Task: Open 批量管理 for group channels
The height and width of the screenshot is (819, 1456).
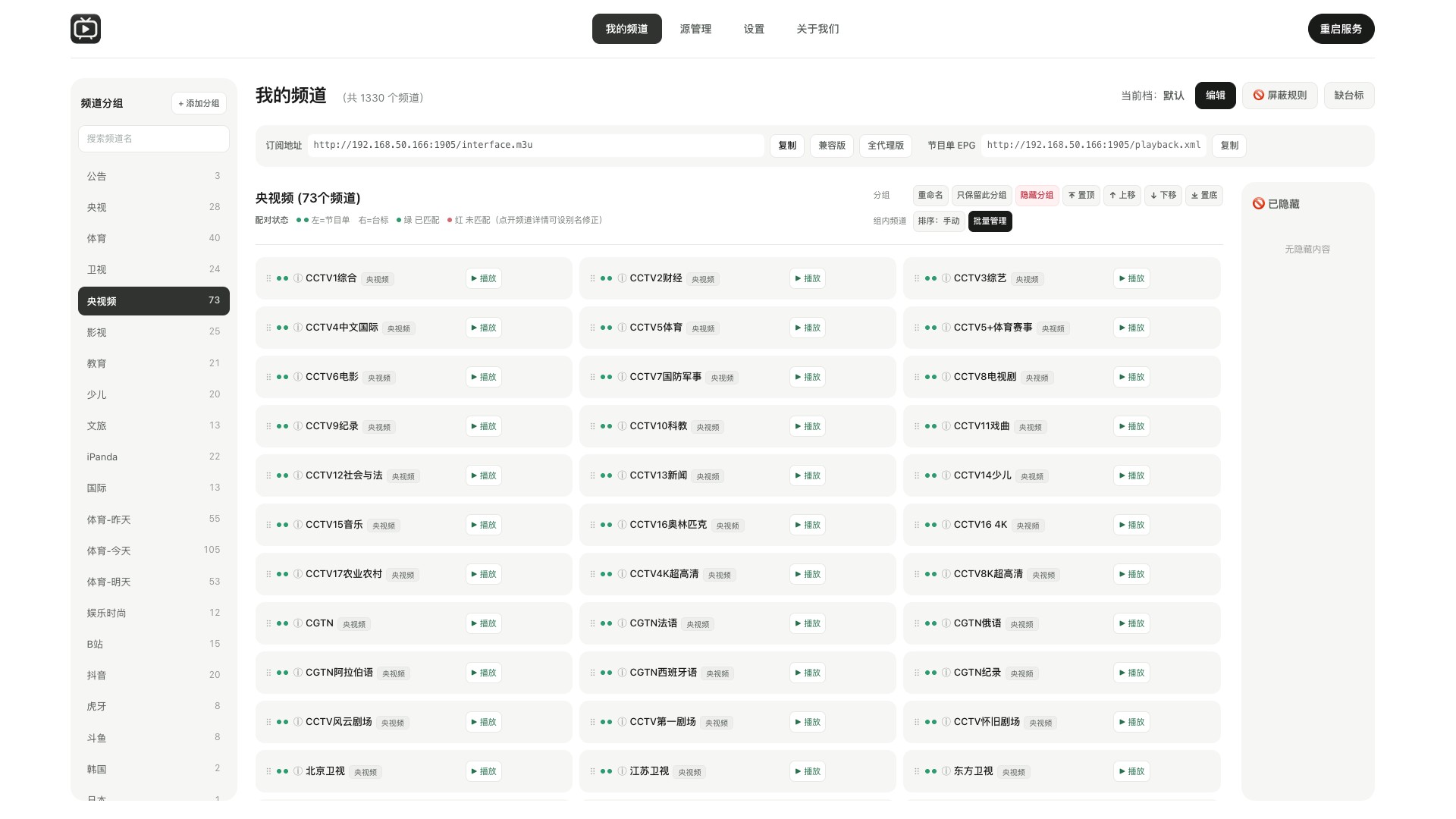Action: coord(990,221)
